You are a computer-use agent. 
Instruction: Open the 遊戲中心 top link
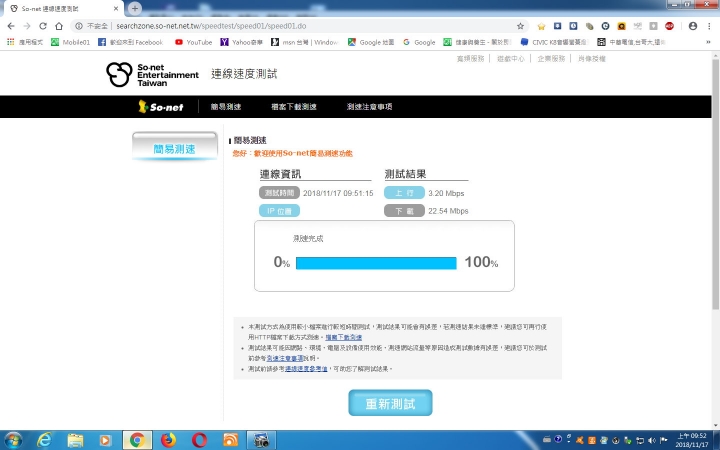[511, 58]
